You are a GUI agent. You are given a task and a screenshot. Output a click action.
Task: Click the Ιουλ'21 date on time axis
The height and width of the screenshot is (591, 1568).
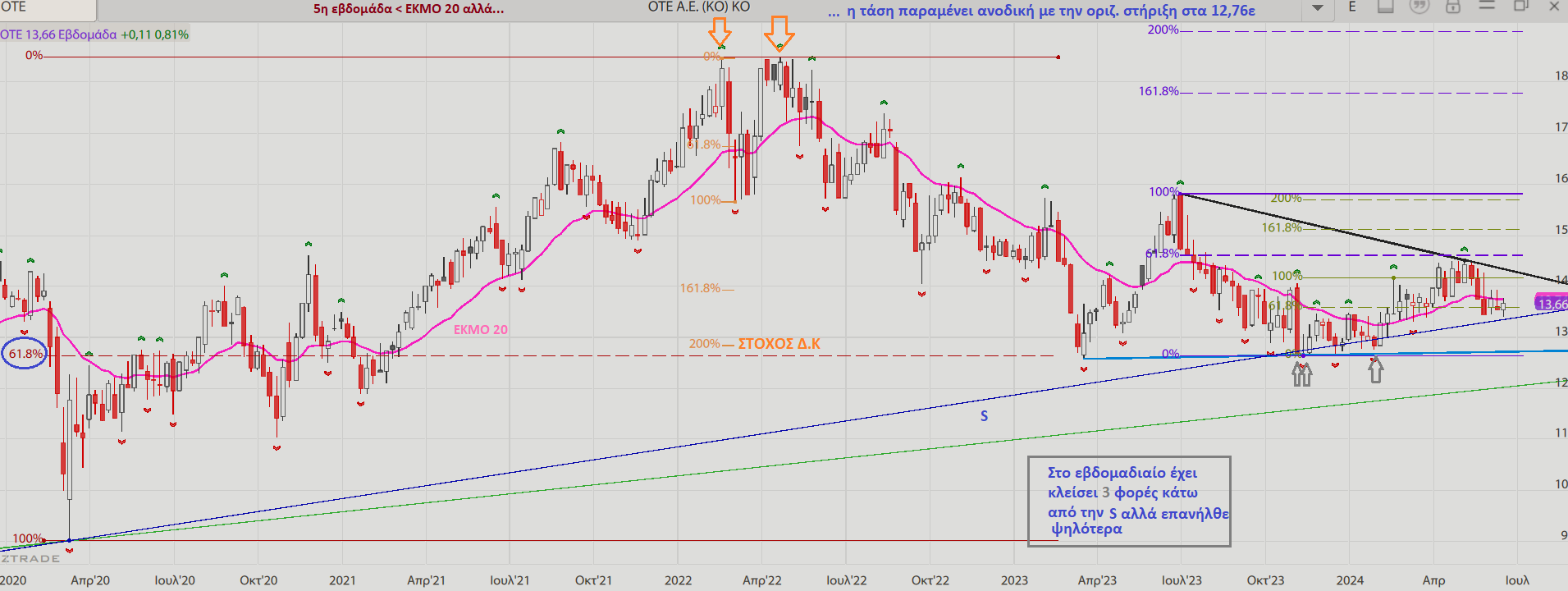click(510, 580)
